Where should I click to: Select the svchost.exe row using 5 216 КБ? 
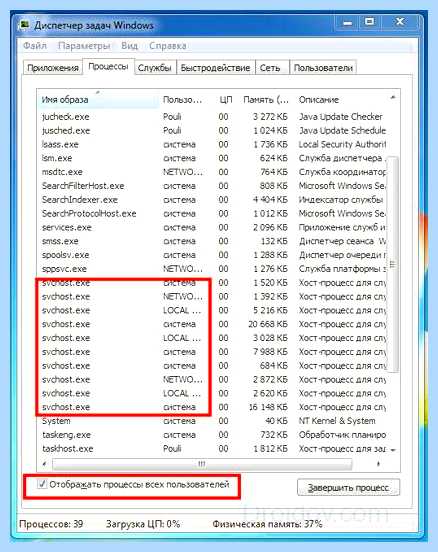(212, 310)
